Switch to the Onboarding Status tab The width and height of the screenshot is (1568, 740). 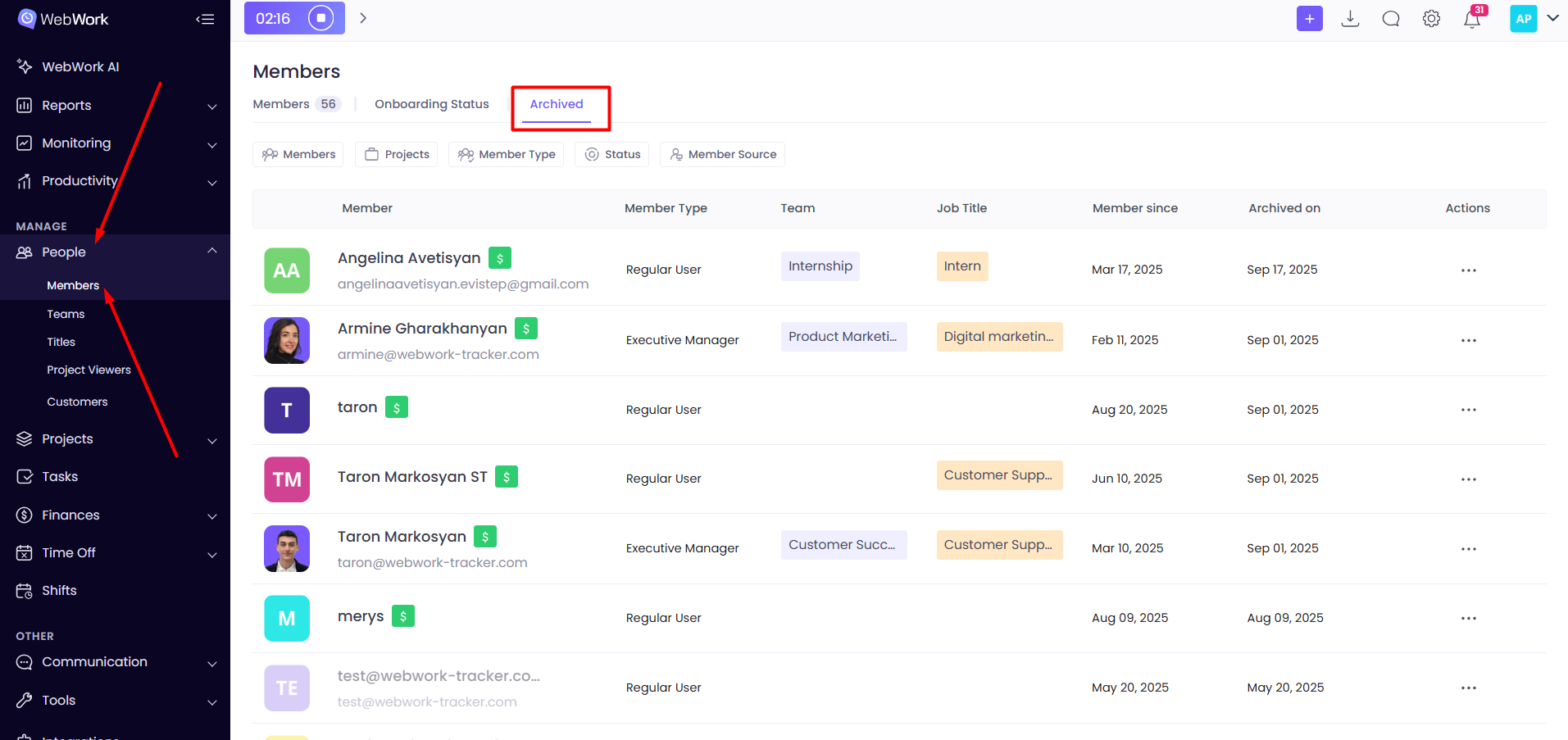click(x=432, y=104)
